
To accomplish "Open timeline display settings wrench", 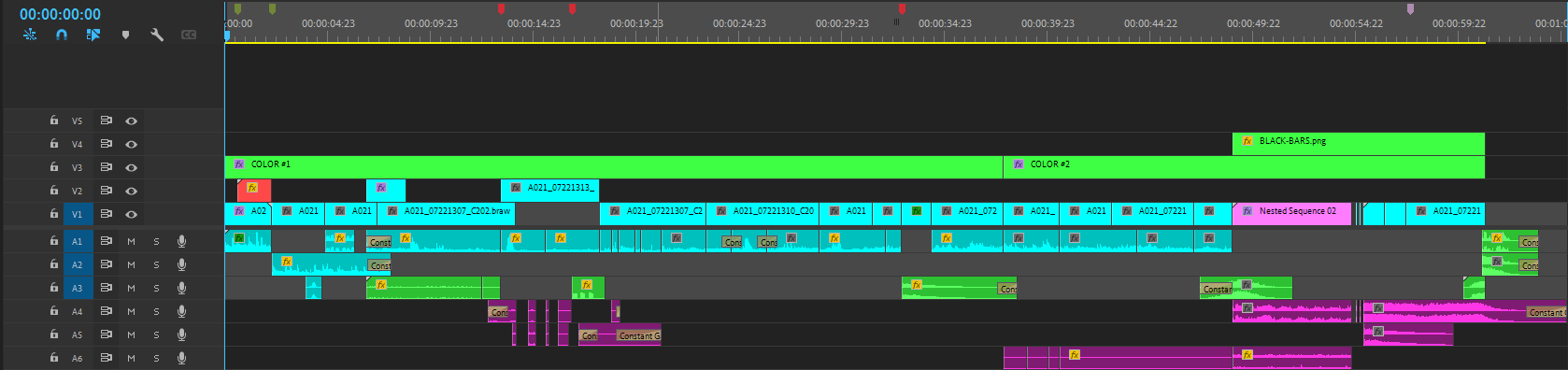I will coord(157,35).
